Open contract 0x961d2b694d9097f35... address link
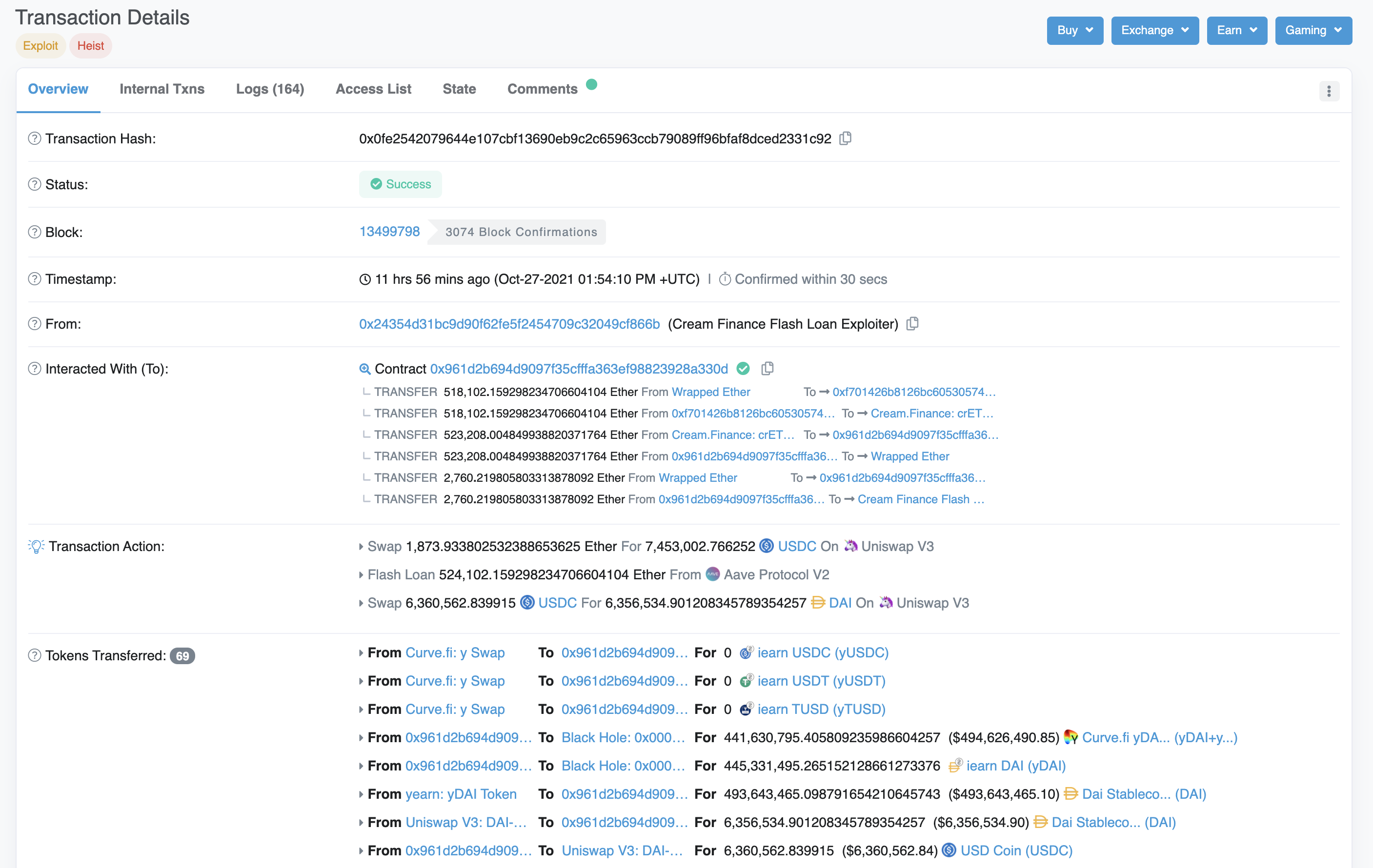The image size is (1373, 868). pyautogui.click(x=579, y=369)
